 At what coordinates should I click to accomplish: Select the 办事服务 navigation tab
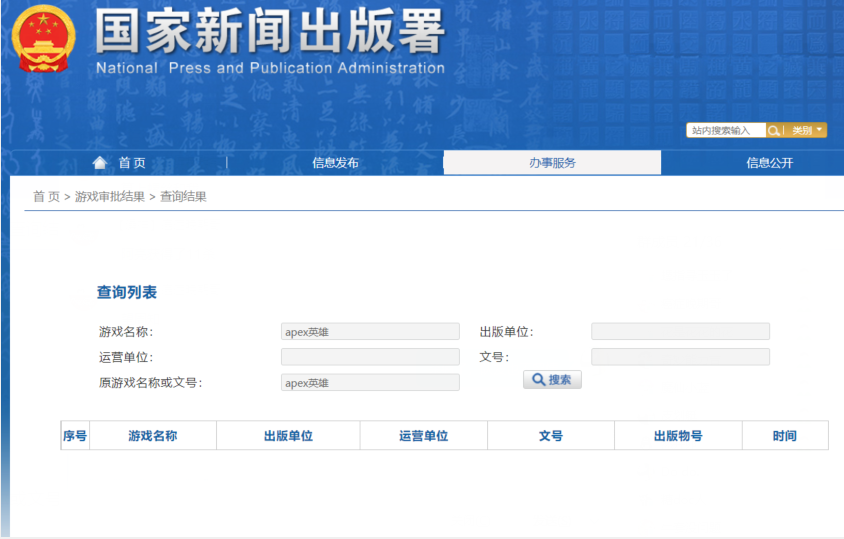(552, 163)
